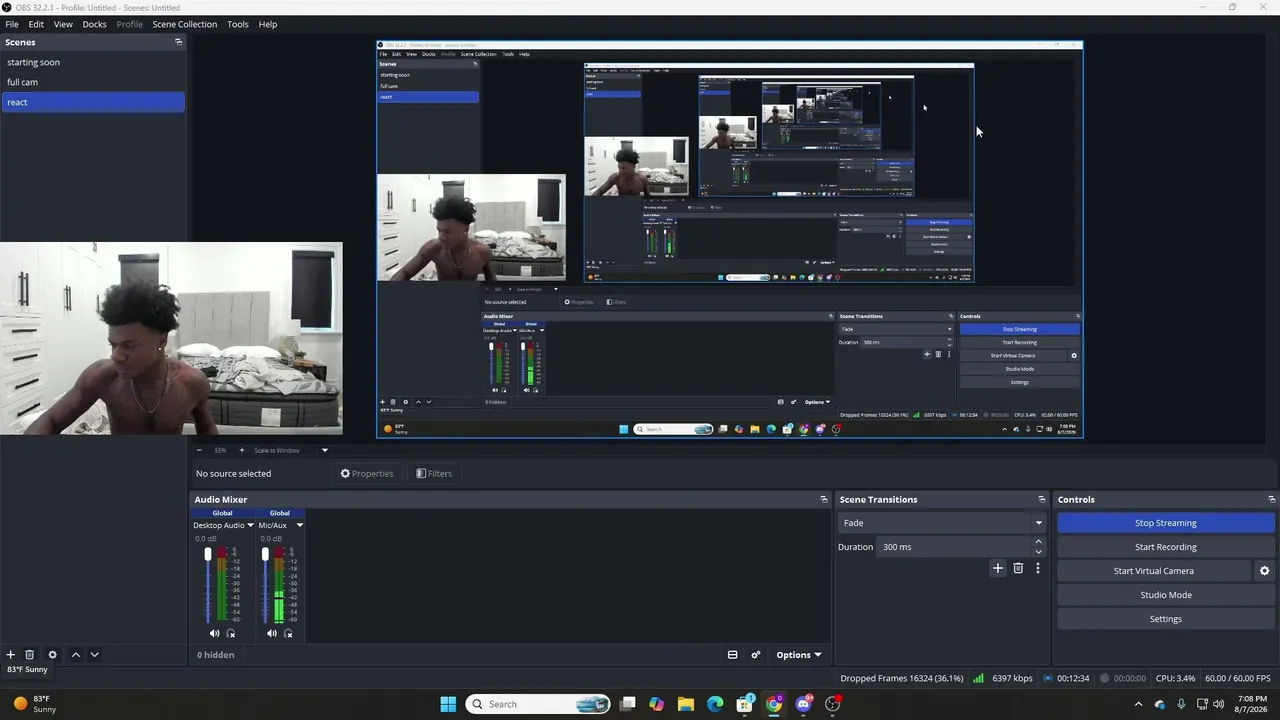Mute the Mic/Aux channel
The height and width of the screenshot is (720, 1280).
[x=271, y=633]
